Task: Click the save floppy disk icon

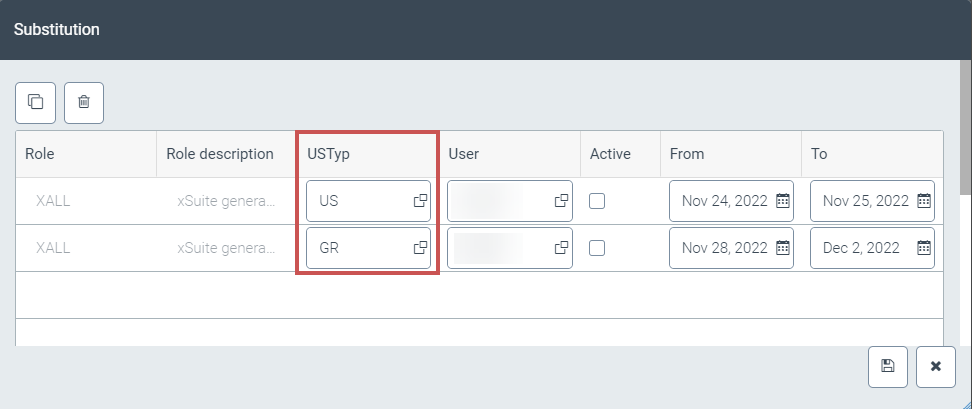Action: (x=887, y=366)
